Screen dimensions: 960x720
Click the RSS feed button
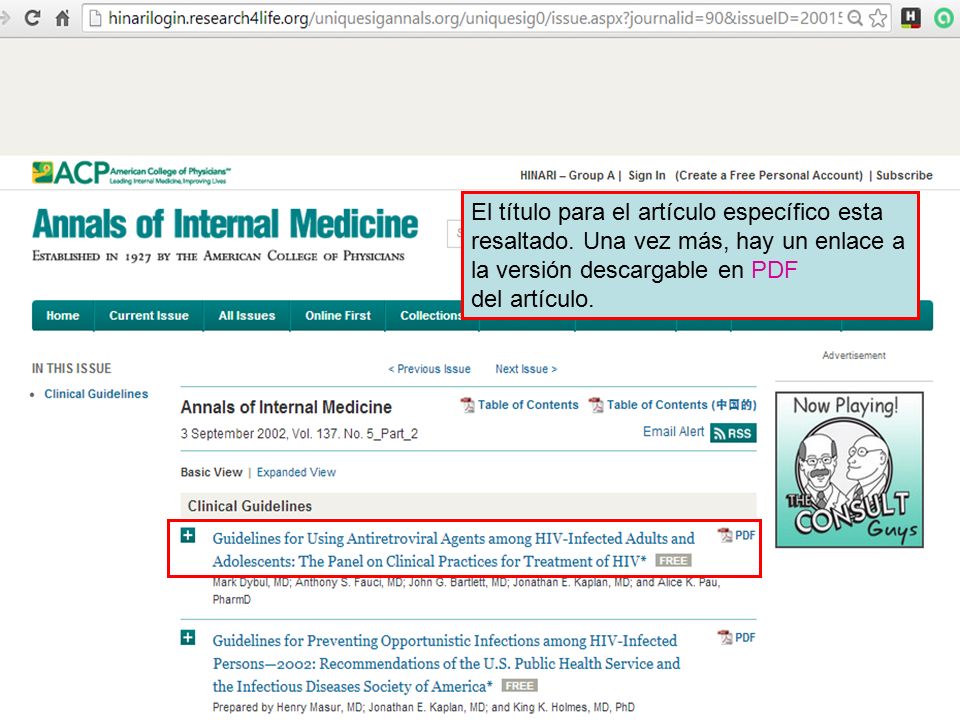click(x=733, y=433)
